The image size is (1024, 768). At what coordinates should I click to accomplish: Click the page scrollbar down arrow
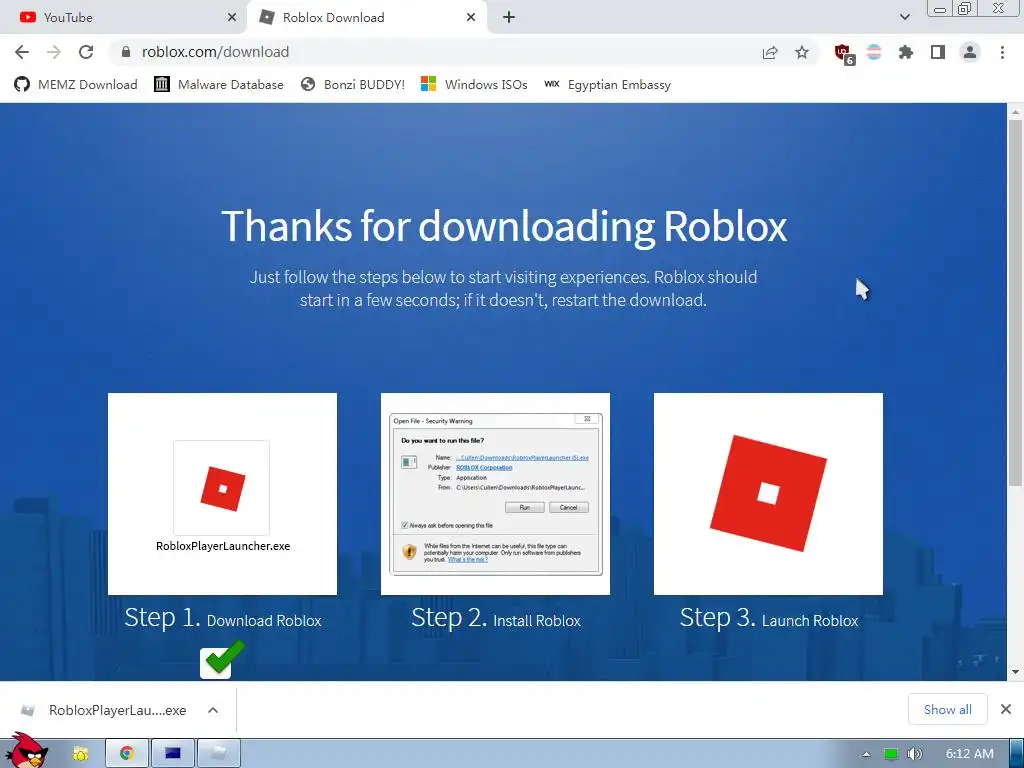pos(1015,672)
